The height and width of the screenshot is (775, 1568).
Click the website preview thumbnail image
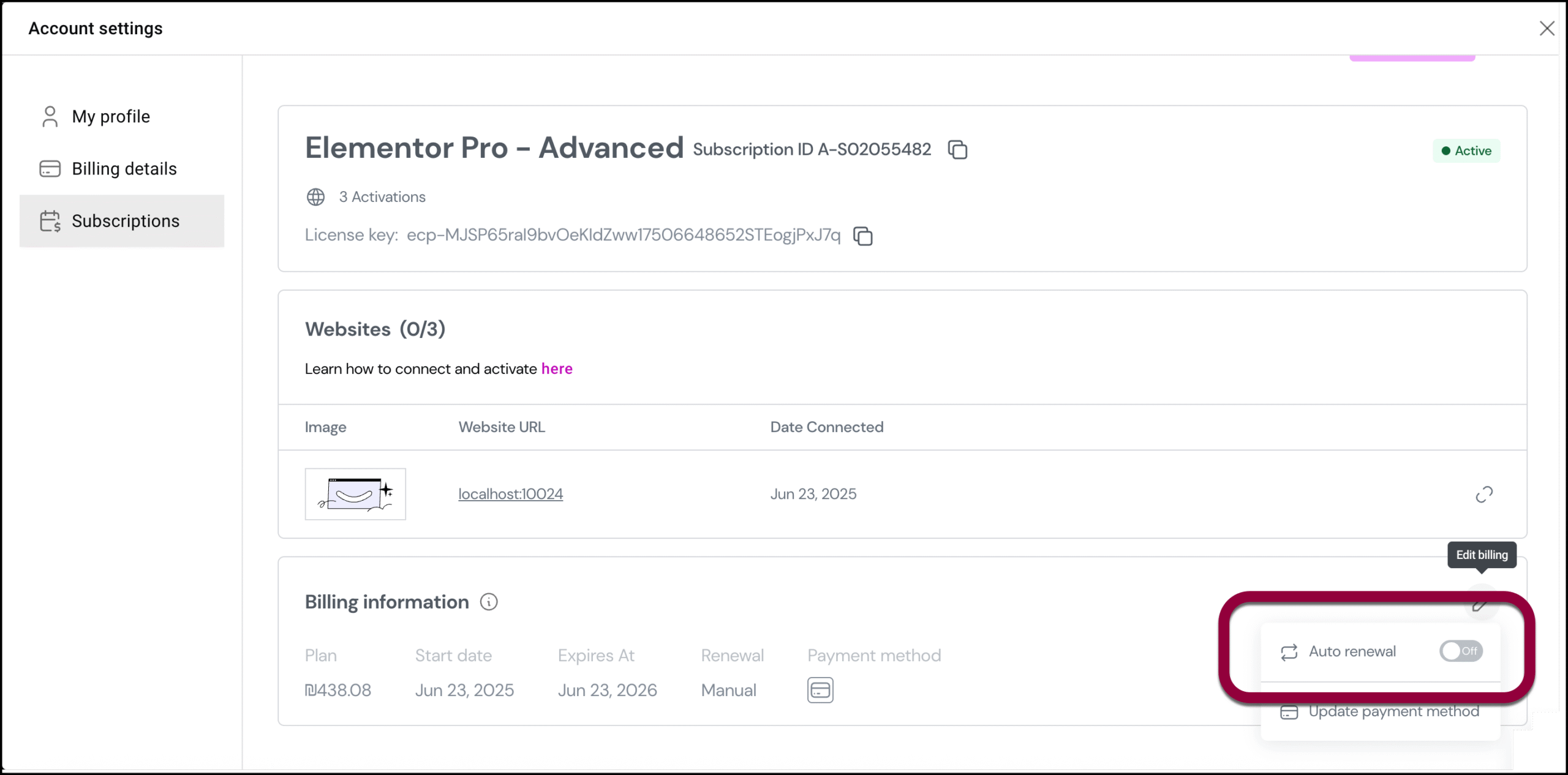pos(355,494)
